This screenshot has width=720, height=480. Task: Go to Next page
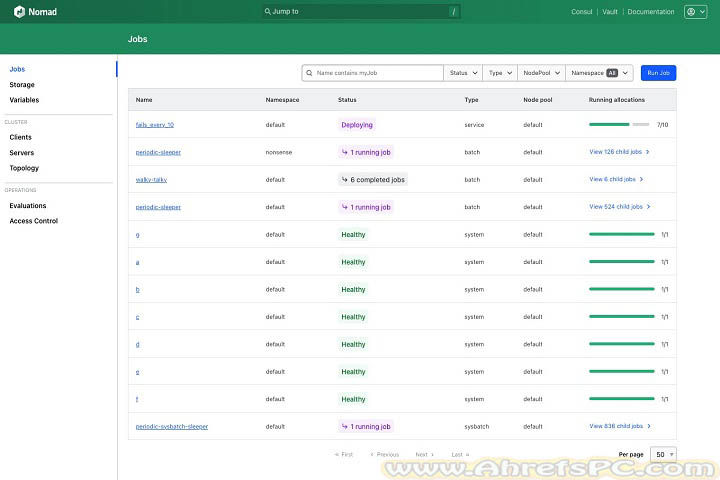click(424, 454)
